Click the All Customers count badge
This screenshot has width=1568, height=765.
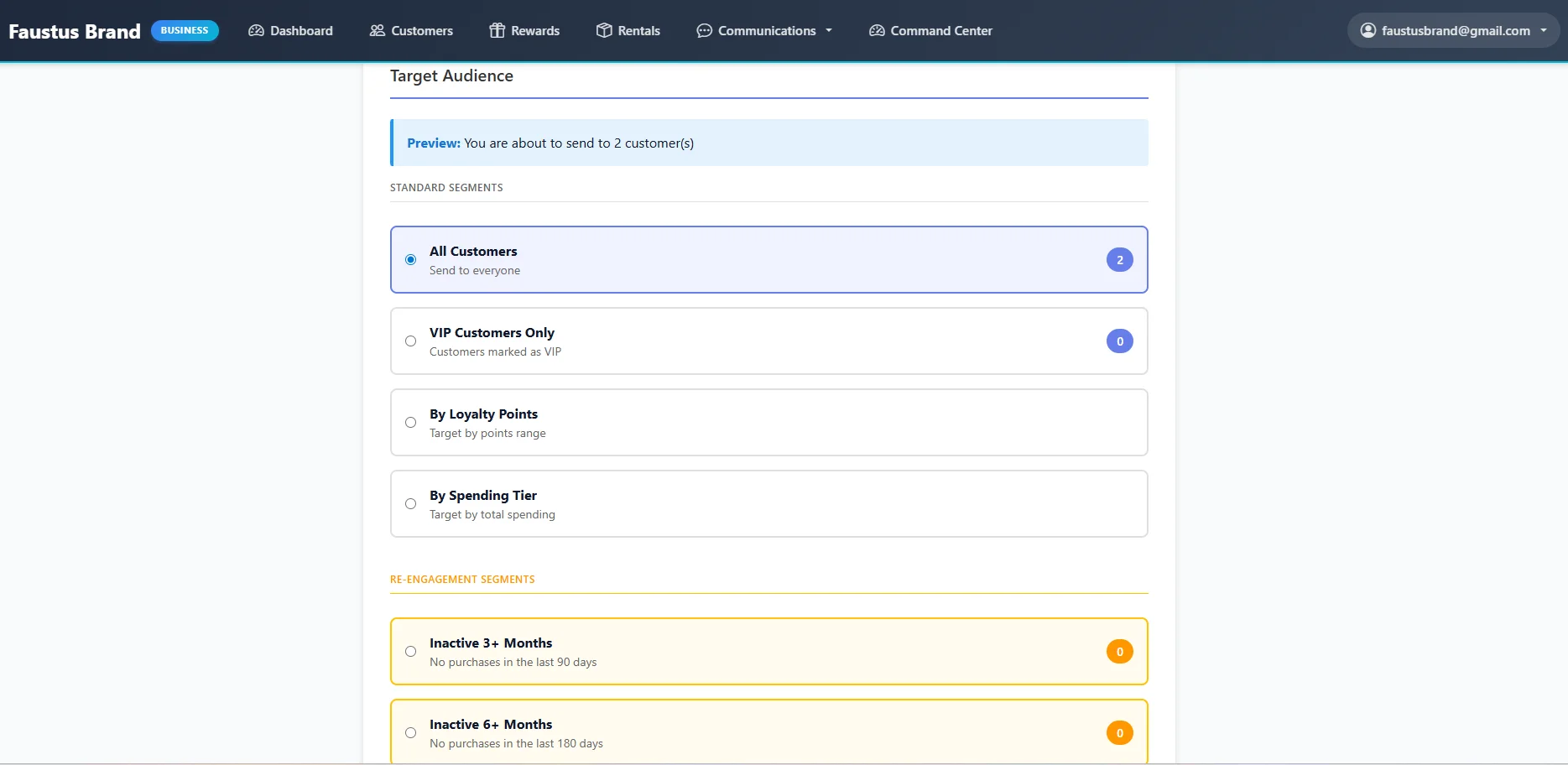(x=1119, y=260)
